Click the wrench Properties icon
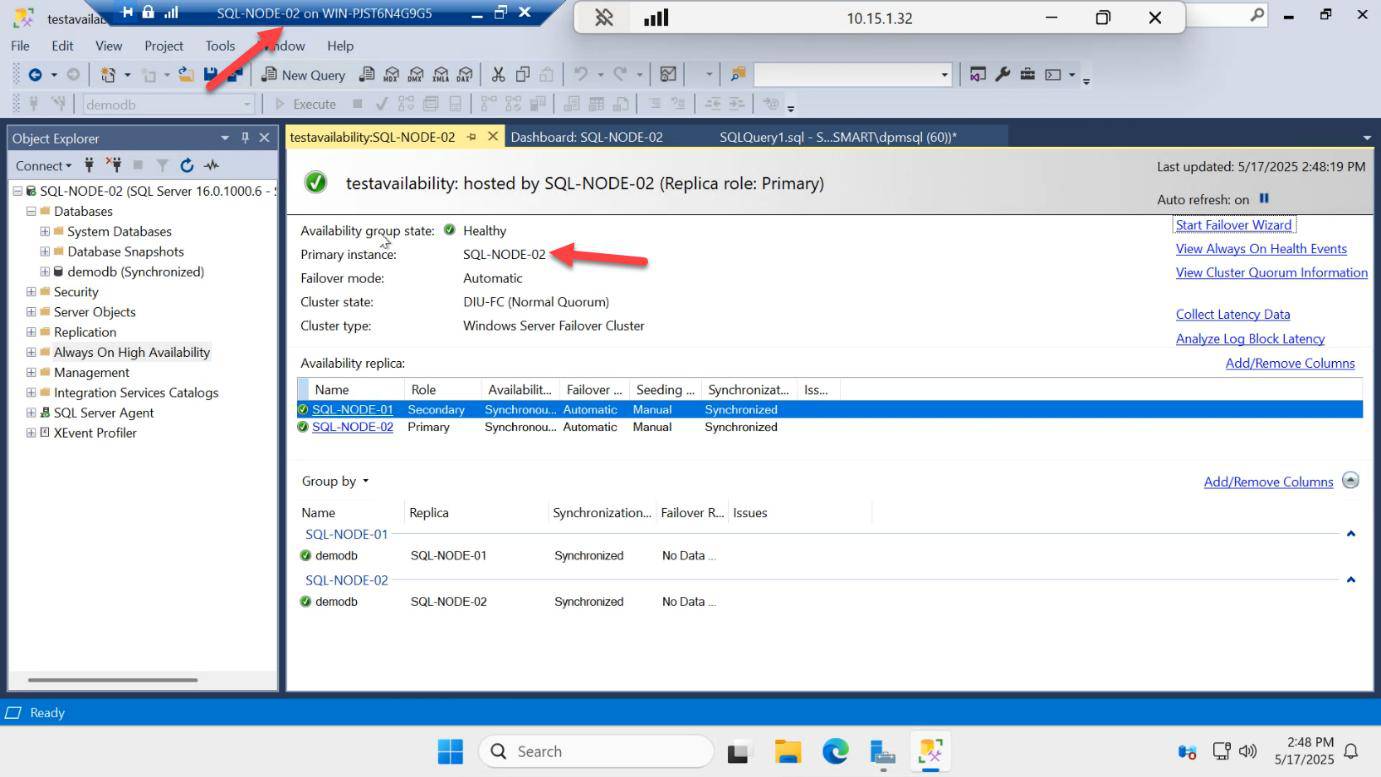This screenshot has height=777, width=1381. tap(1002, 75)
